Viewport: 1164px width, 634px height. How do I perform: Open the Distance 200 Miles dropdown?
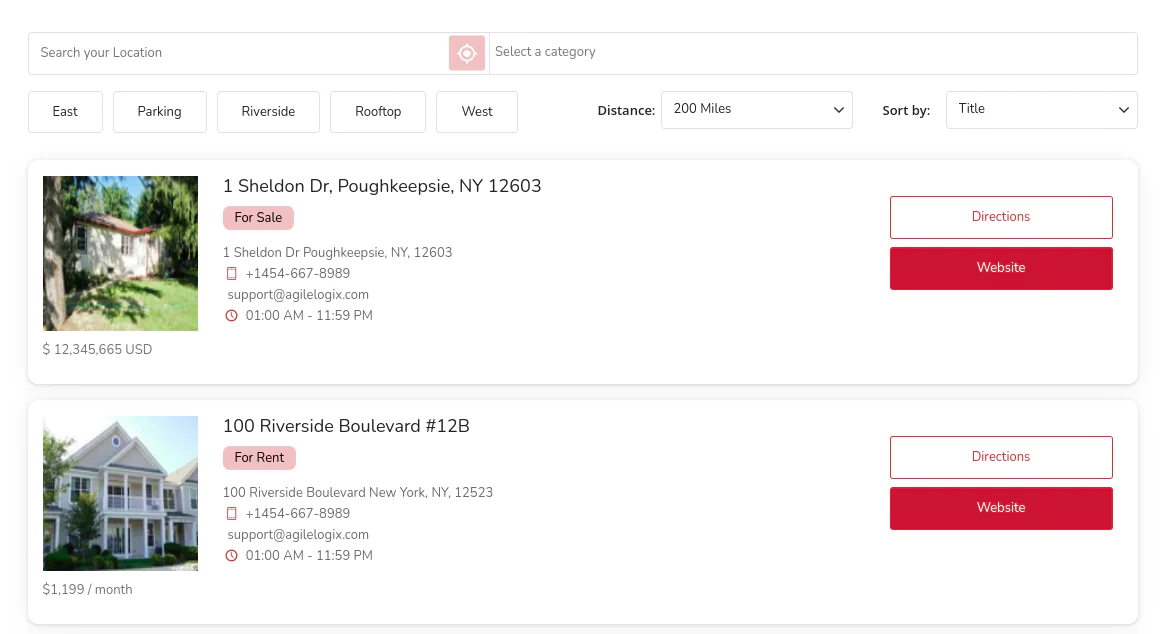757,110
